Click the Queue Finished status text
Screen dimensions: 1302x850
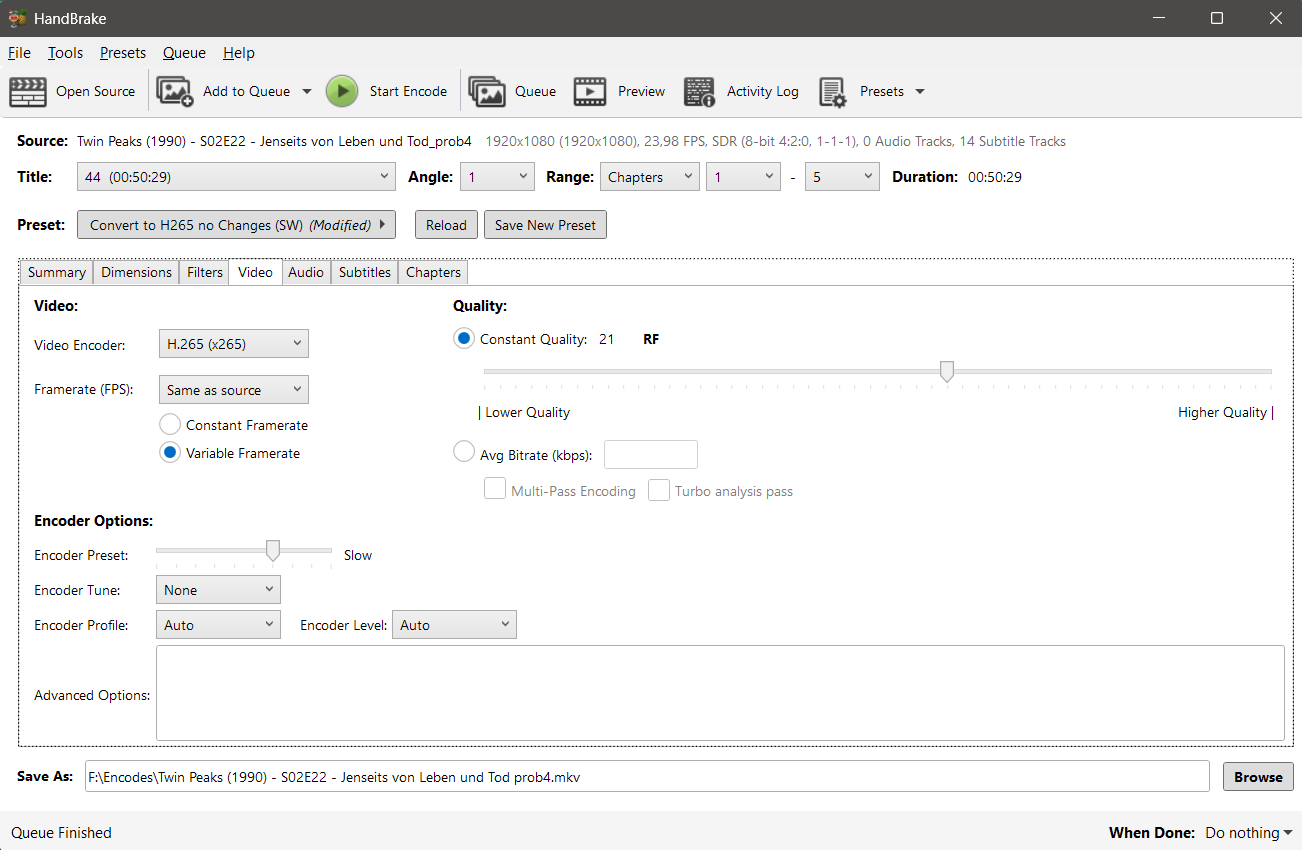62,833
